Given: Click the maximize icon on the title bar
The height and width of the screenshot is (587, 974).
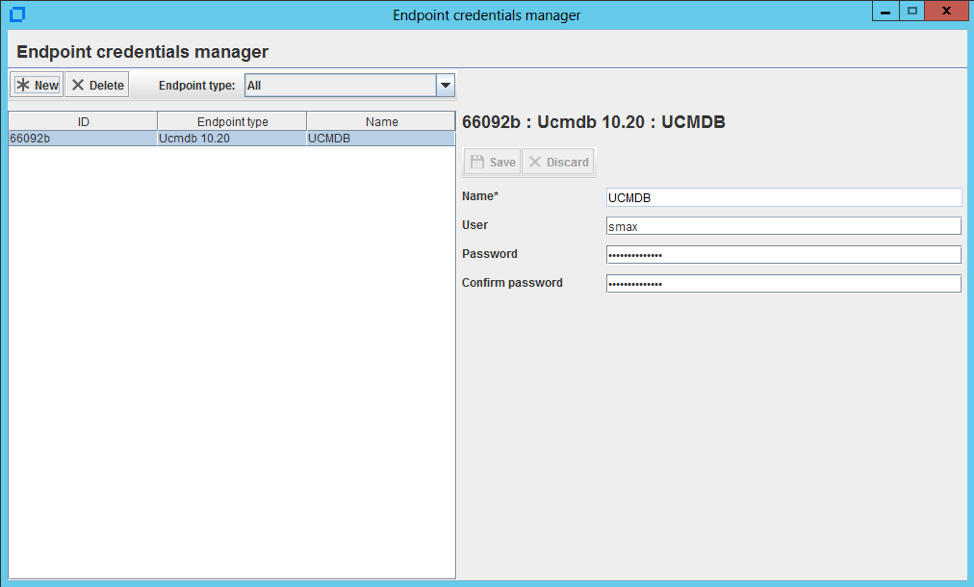Looking at the screenshot, I should tap(914, 11).
